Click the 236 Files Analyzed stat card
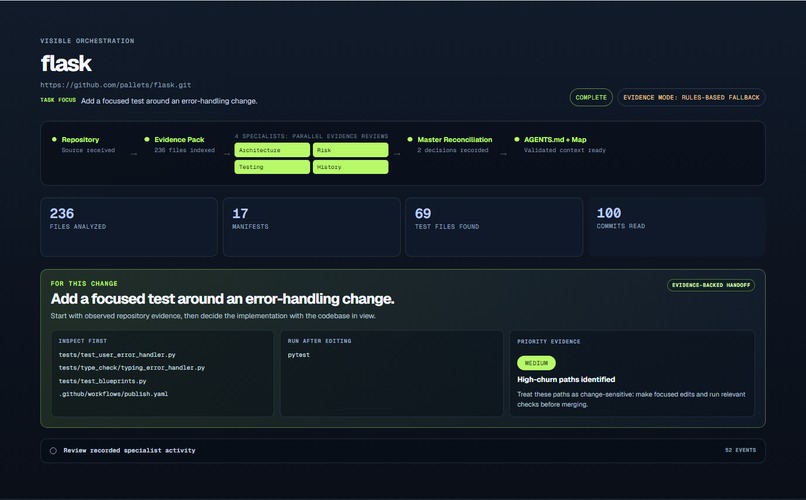 click(x=129, y=227)
